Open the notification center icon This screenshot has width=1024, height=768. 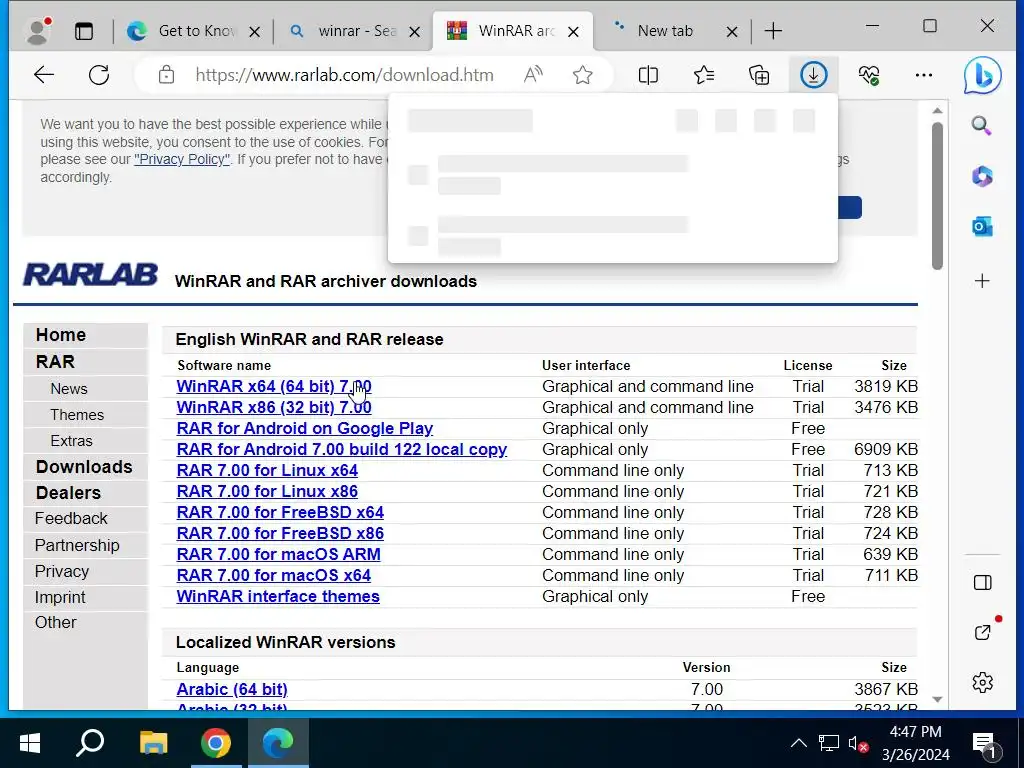(984, 744)
